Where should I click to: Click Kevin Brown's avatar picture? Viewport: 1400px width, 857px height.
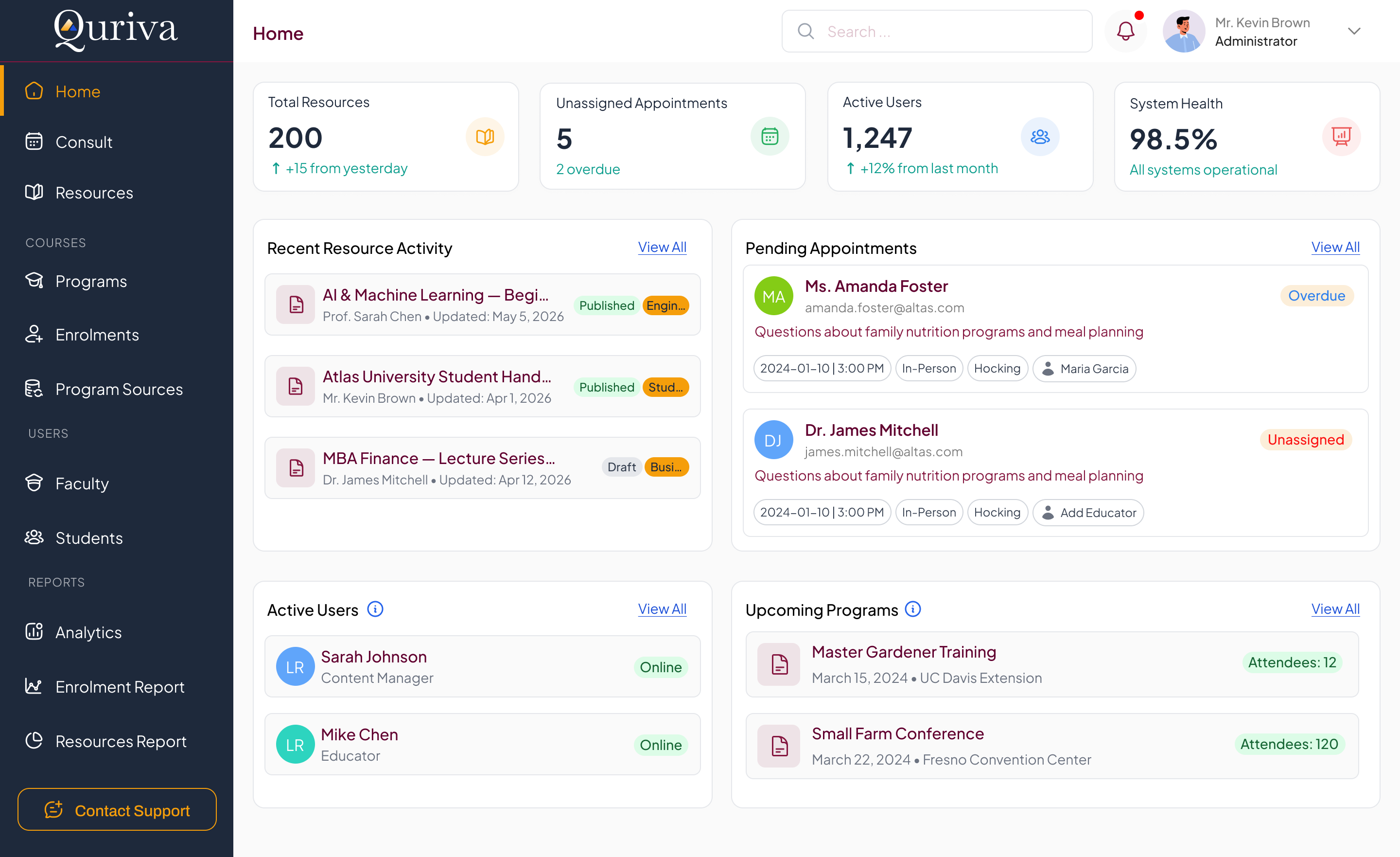tap(1184, 31)
